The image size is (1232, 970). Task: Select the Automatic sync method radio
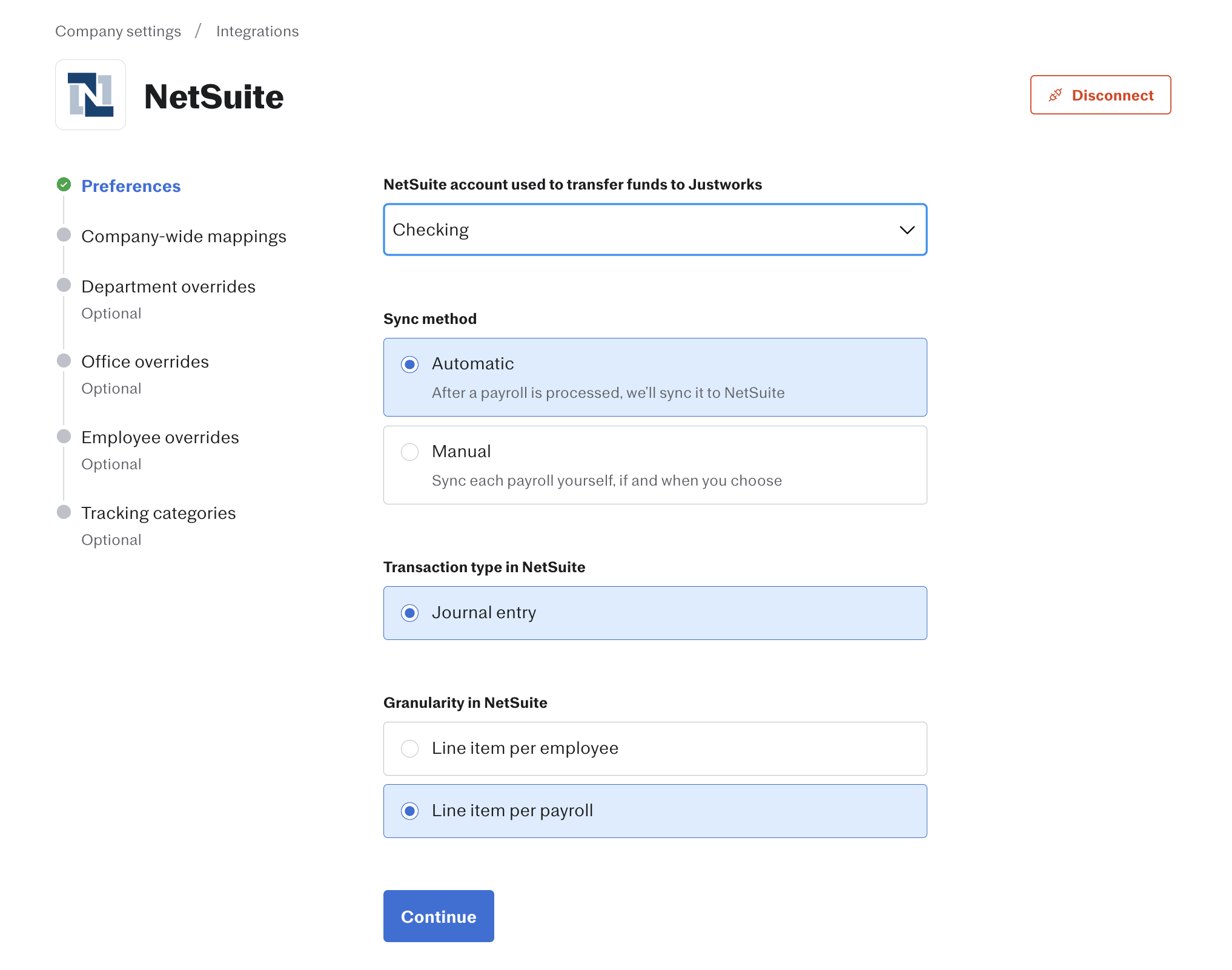coord(410,365)
